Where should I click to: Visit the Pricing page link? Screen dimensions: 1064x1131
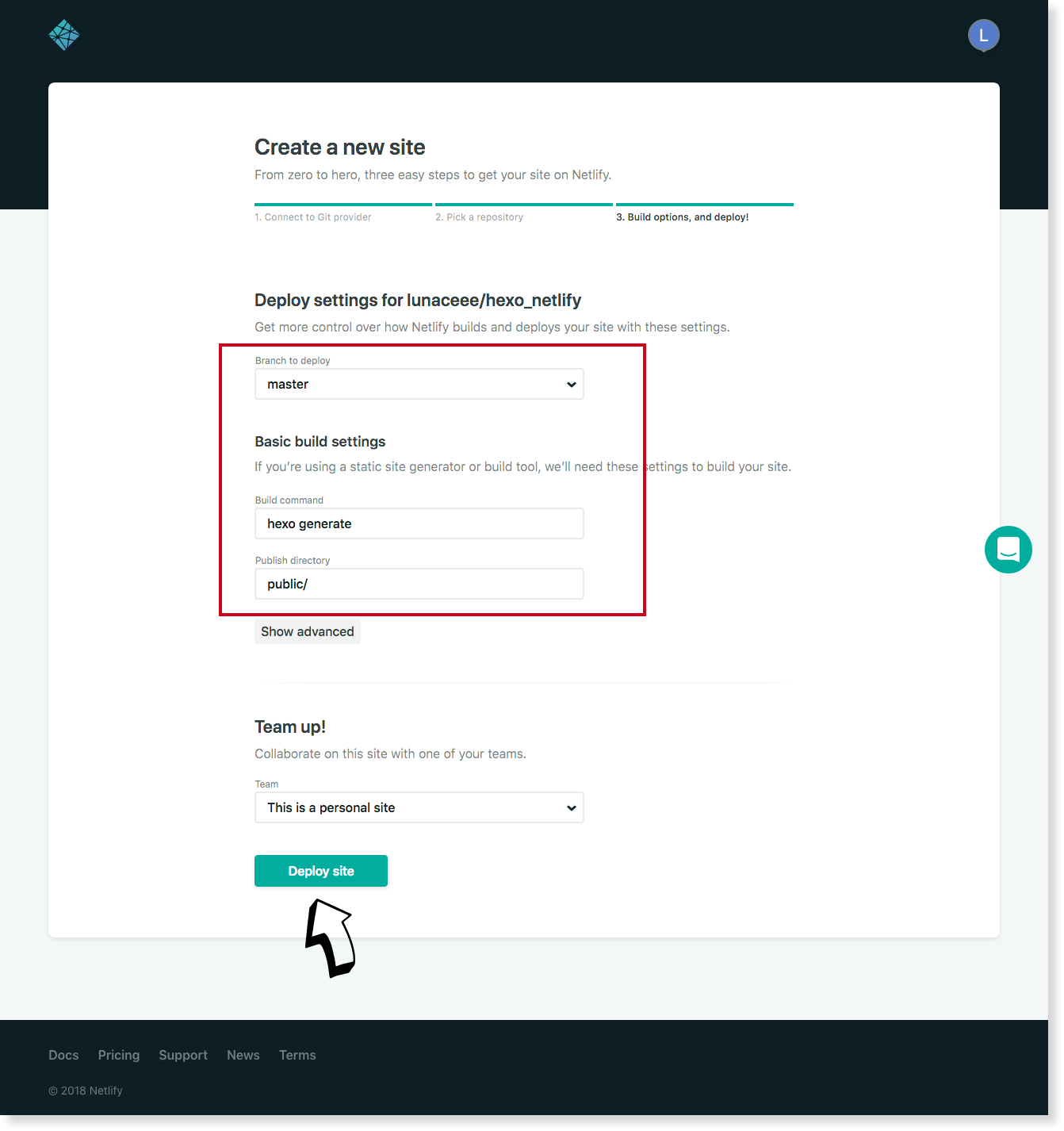pyautogui.click(x=118, y=1055)
